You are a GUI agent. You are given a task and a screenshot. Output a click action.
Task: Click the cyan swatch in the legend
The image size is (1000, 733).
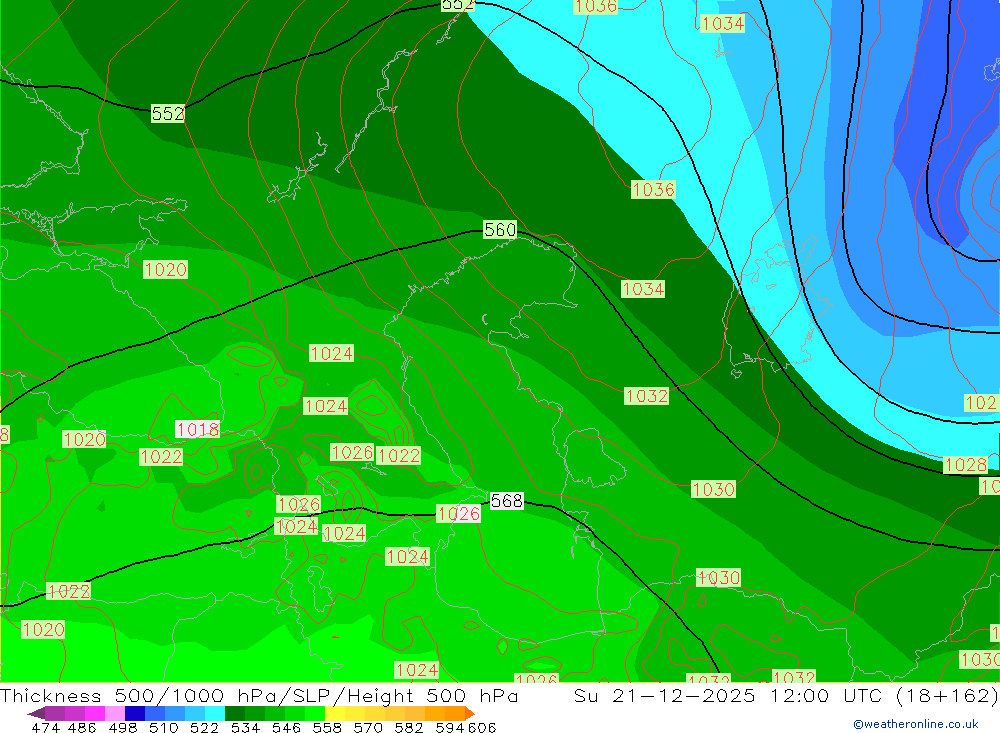(x=215, y=713)
